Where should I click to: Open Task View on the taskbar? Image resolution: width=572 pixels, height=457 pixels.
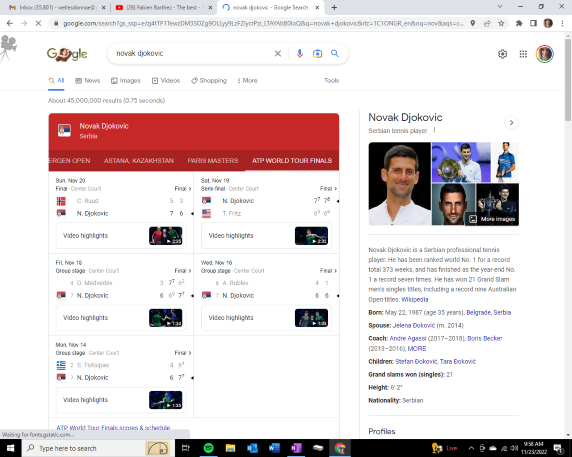click(x=186, y=448)
